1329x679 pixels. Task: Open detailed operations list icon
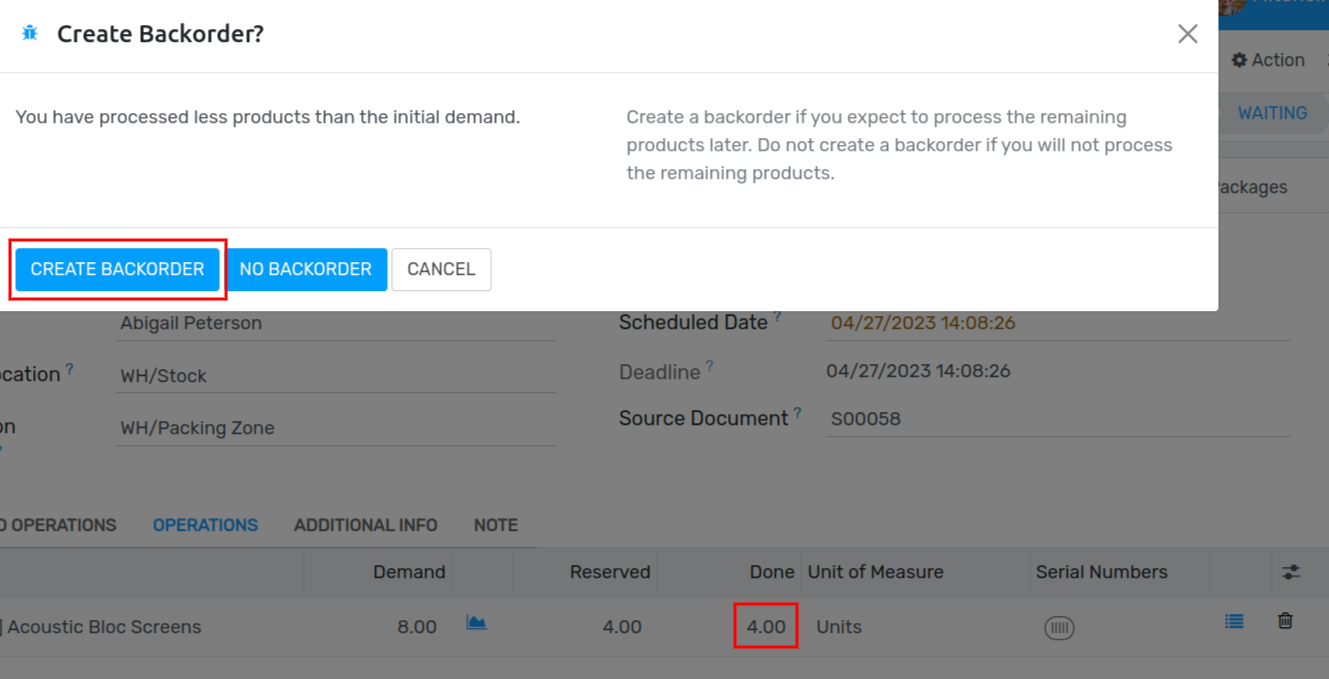1234,622
